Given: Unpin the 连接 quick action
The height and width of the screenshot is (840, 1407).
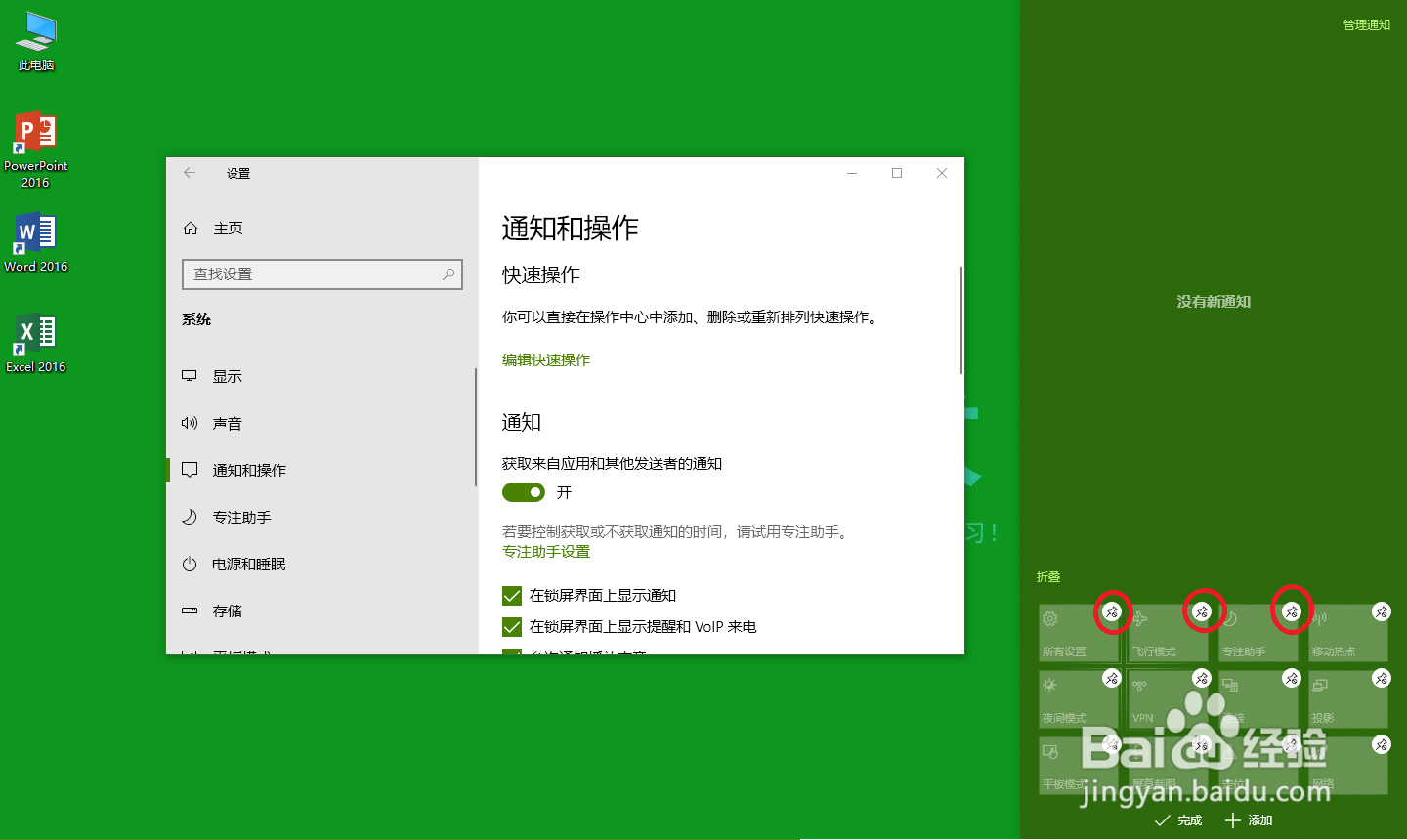Looking at the screenshot, I should 1292,678.
